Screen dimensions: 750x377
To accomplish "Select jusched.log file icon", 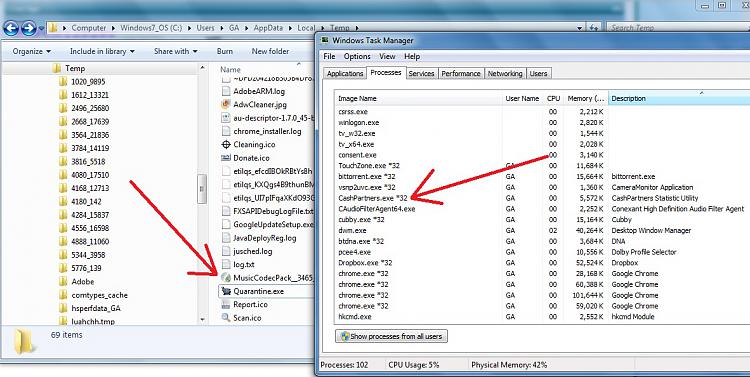I will click(226, 251).
